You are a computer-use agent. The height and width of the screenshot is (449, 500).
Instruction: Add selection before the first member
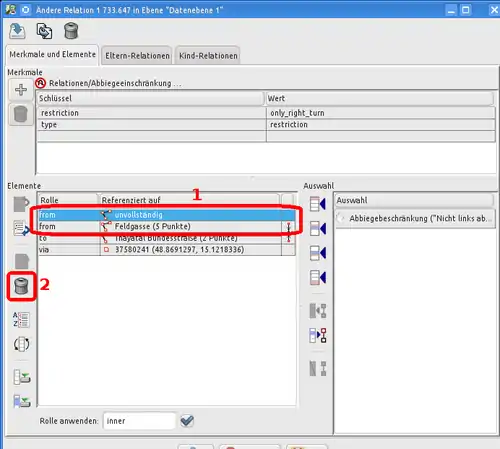click(x=318, y=204)
